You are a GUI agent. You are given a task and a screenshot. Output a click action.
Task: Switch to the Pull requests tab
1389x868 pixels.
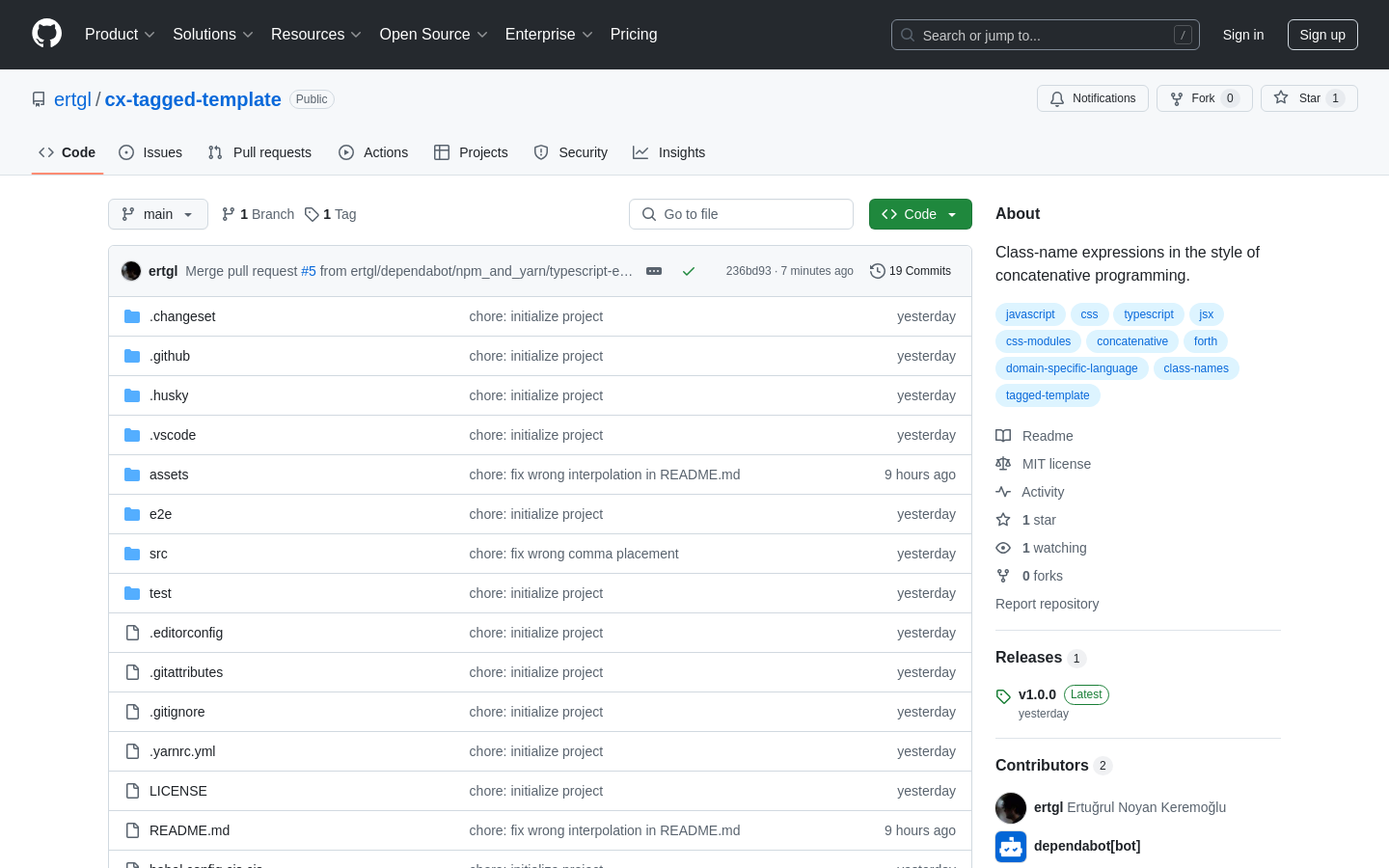(x=259, y=152)
